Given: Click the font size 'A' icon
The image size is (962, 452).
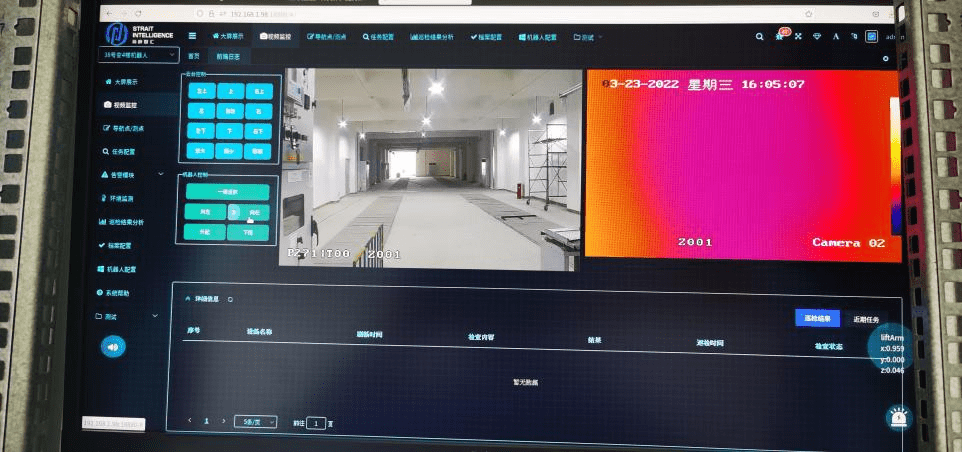Looking at the screenshot, I should (836, 37).
